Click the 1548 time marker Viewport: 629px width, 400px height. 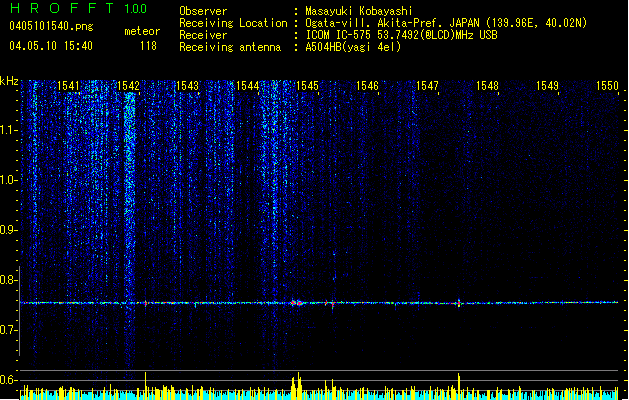(x=487, y=86)
